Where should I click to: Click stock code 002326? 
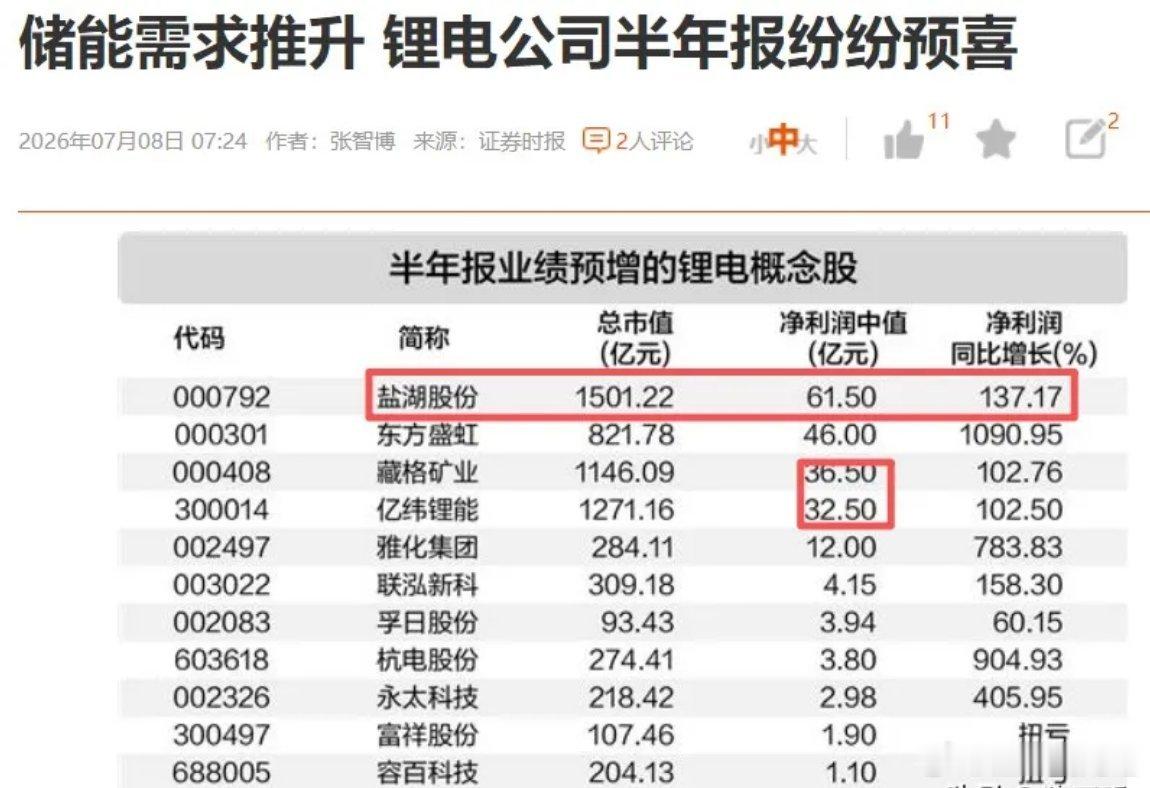tap(222, 698)
